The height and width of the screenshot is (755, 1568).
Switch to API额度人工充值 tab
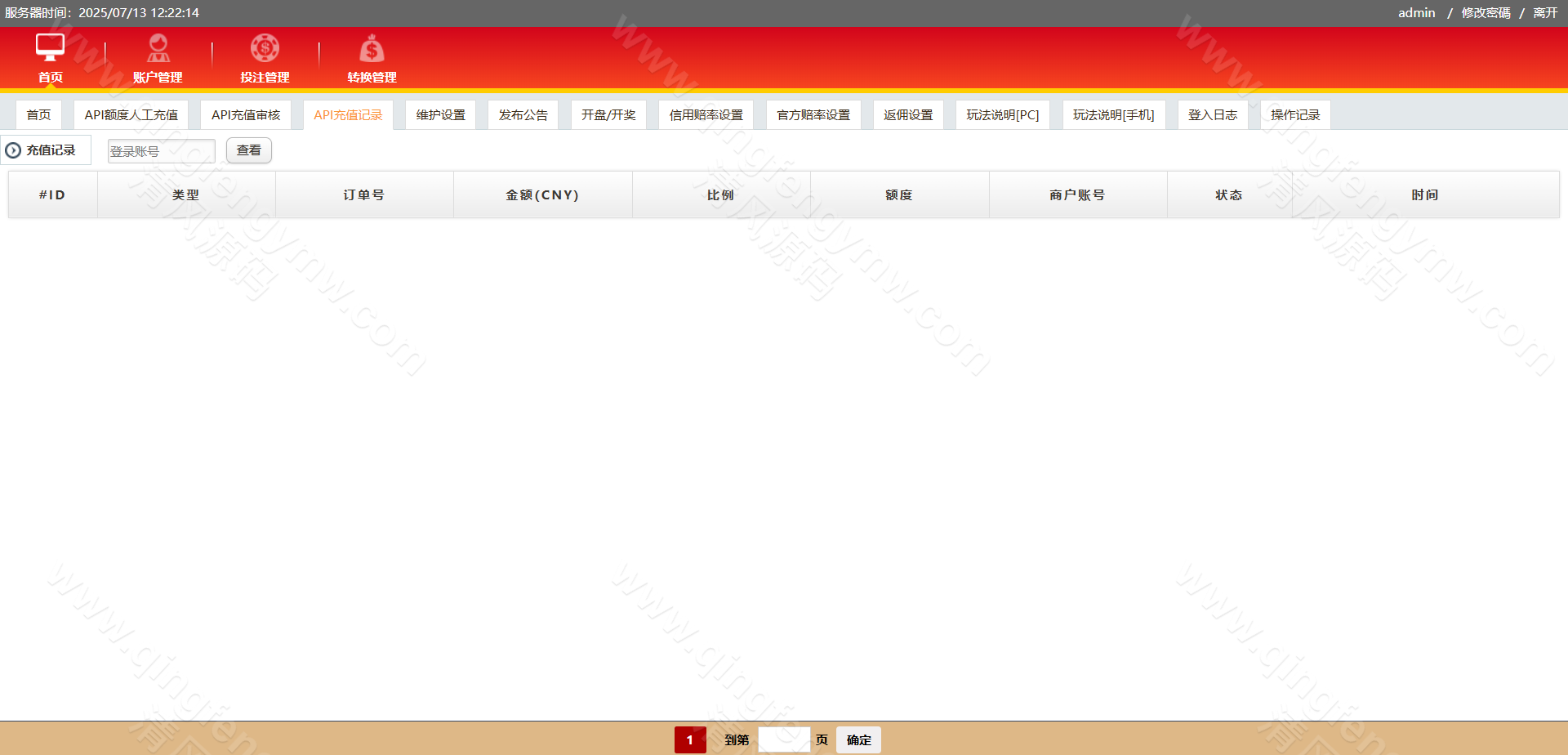(131, 115)
